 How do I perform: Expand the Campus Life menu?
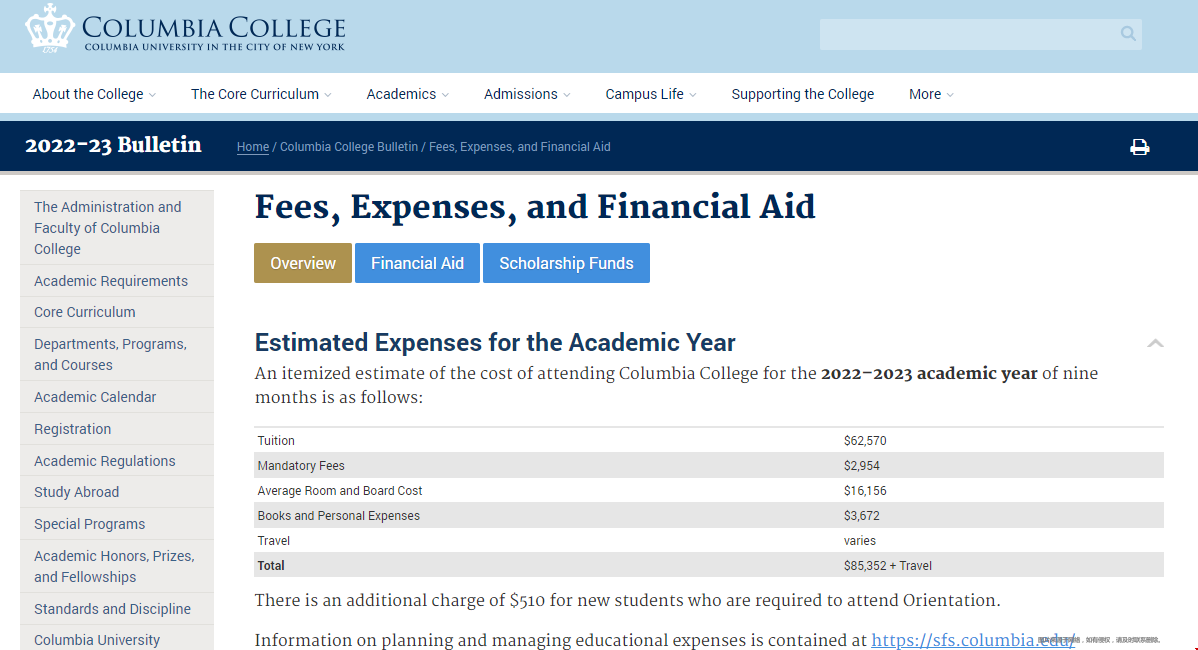(x=650, y=94)
